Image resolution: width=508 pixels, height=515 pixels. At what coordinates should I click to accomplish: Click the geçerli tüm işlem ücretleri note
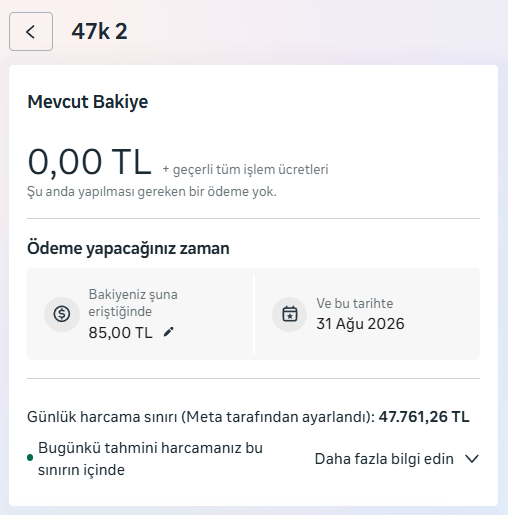(x=245, y=169)
